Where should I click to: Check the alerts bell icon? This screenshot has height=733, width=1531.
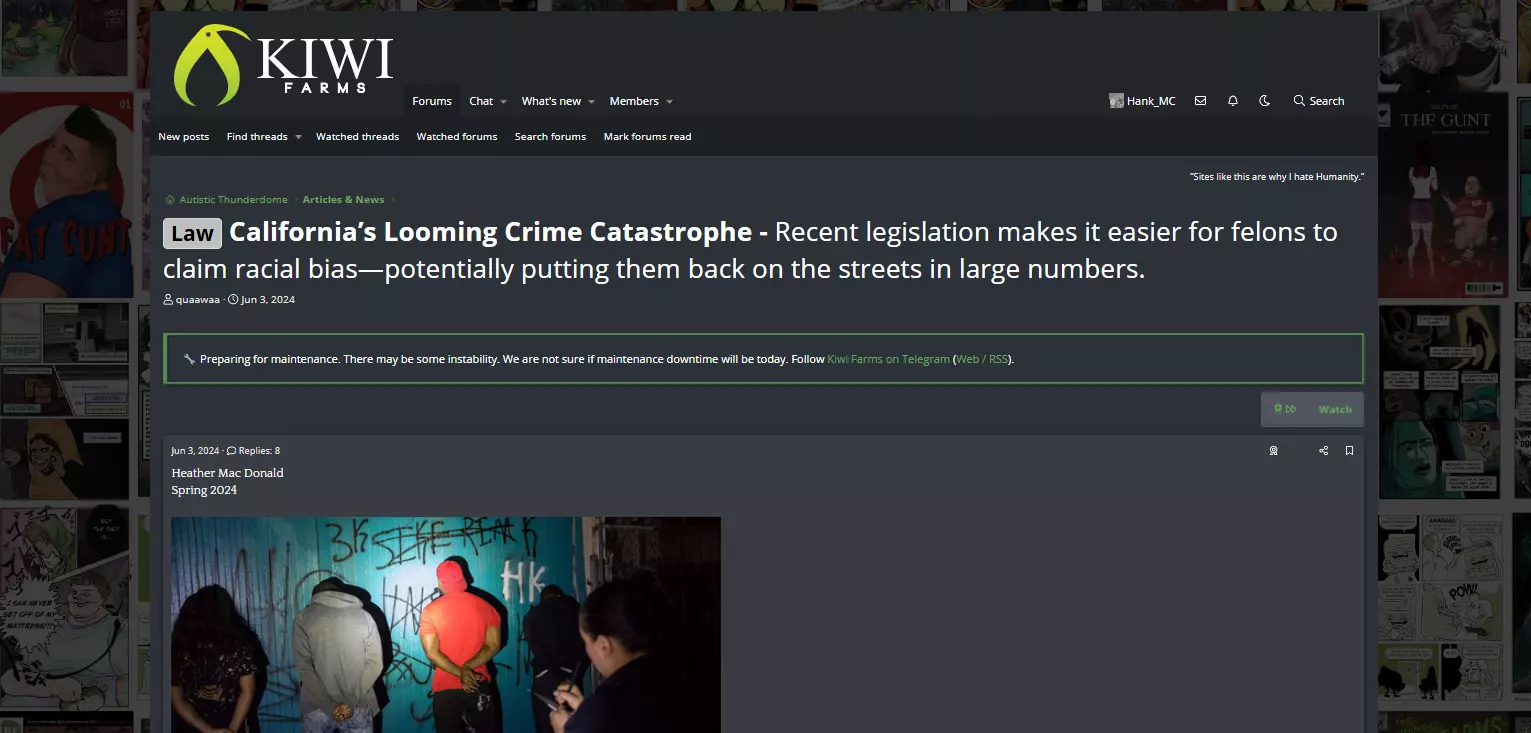pos(1233,101)
